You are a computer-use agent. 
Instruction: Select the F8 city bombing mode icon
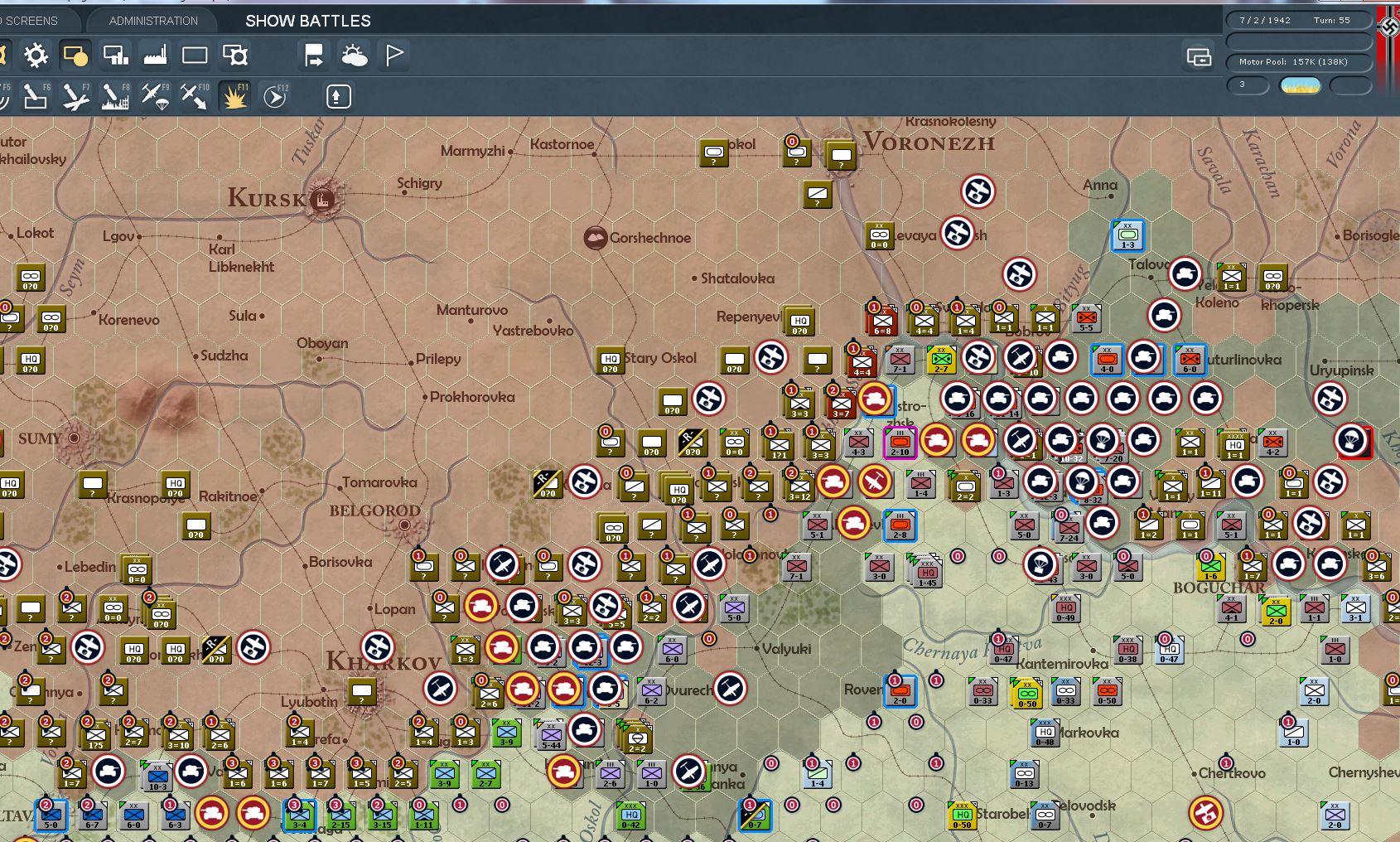point(115,97)
